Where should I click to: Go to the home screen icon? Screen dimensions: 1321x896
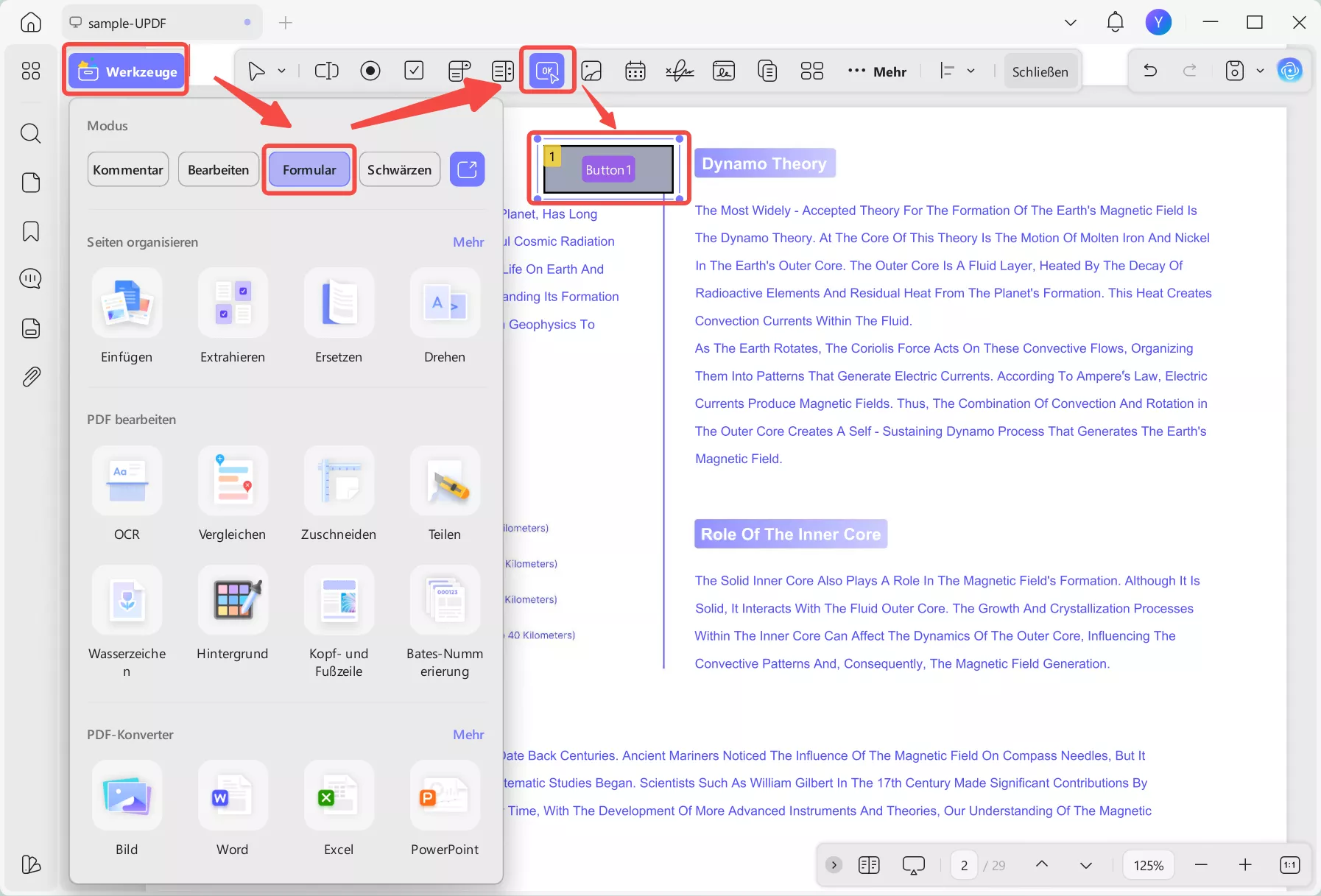pyautogui.click(x=31, y=22)
